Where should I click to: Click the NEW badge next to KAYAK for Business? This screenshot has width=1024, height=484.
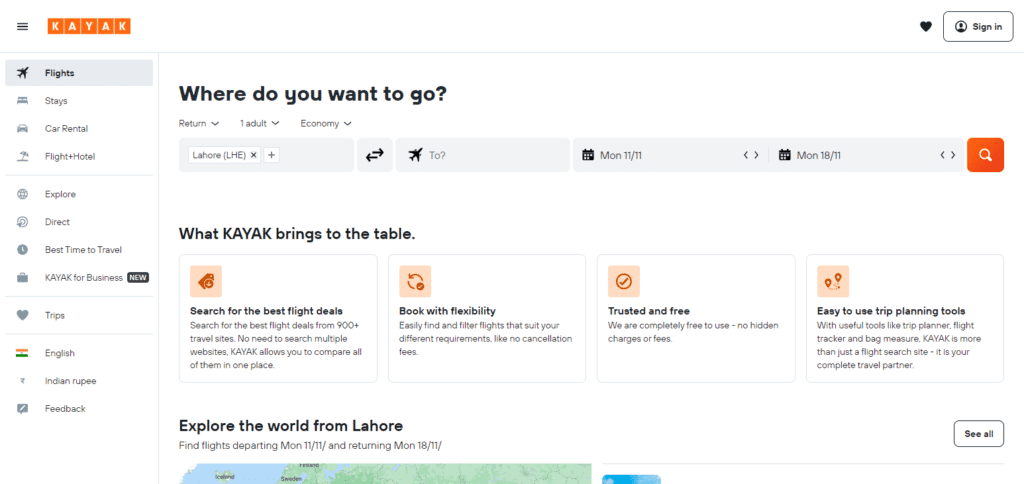coord(138,278)
